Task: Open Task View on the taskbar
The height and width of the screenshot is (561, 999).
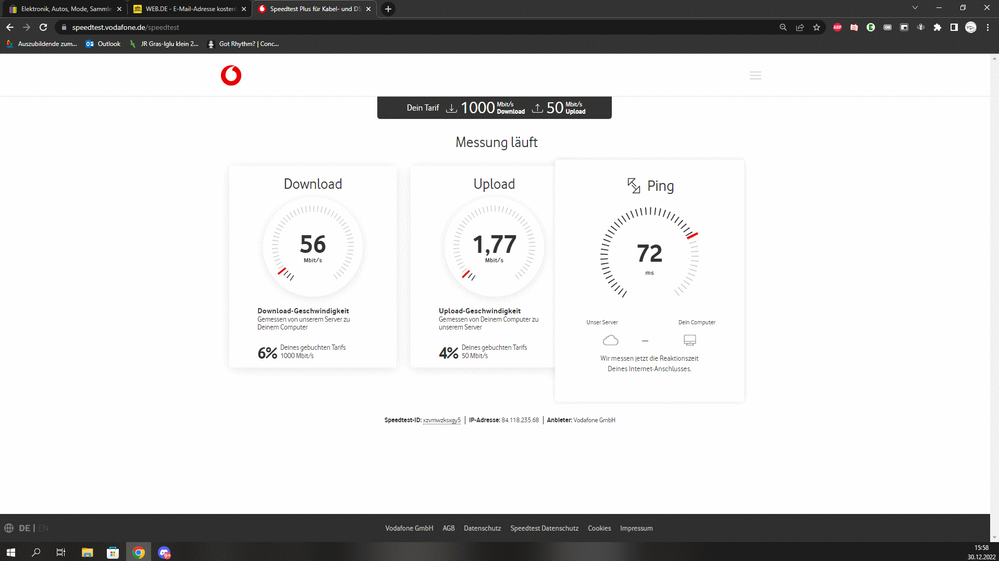Action: 61,552
